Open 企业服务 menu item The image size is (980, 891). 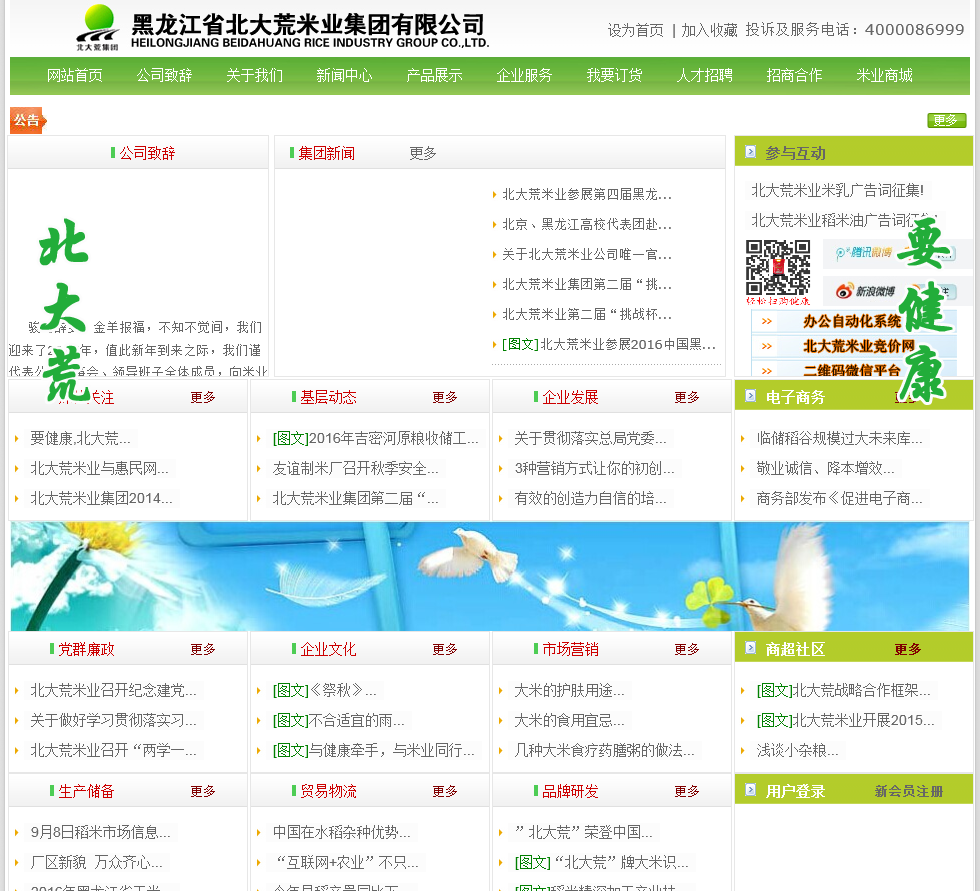[524, 76]
